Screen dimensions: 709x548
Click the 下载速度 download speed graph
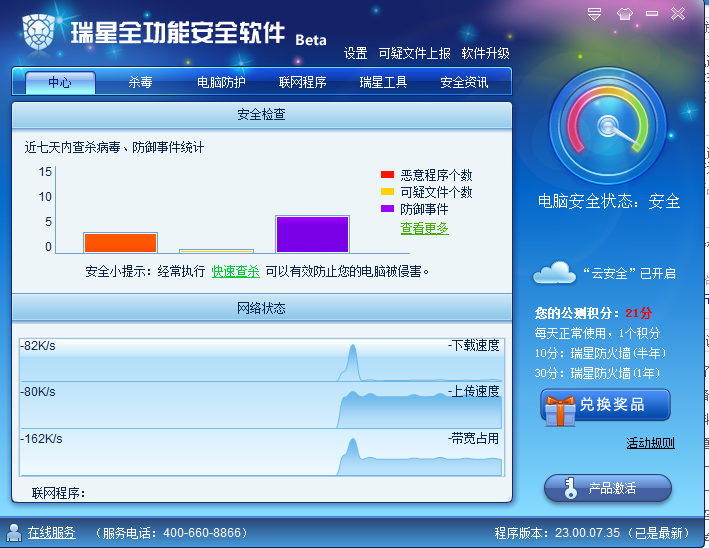click(261, 360)
